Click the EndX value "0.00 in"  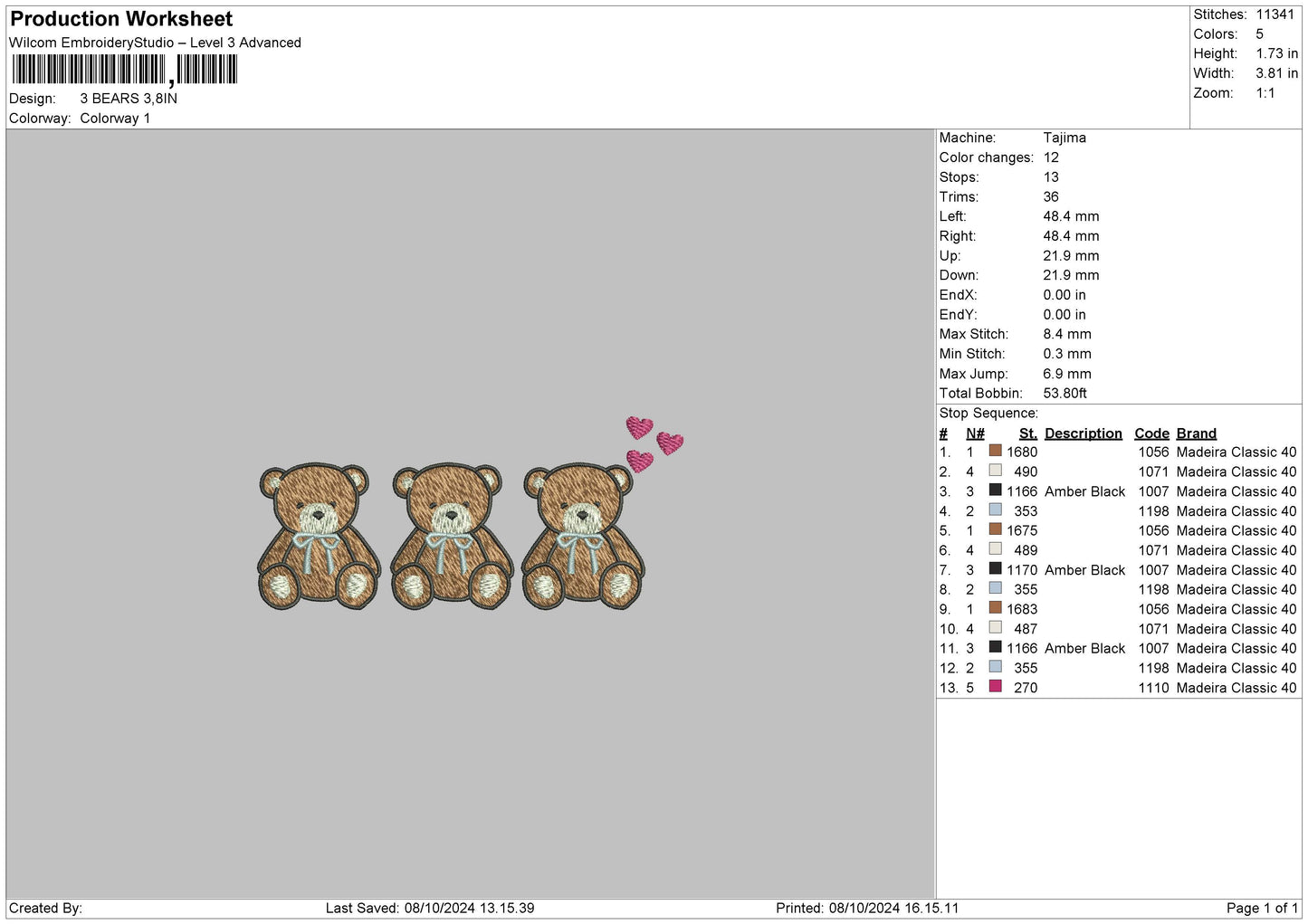coord(1065,295)
